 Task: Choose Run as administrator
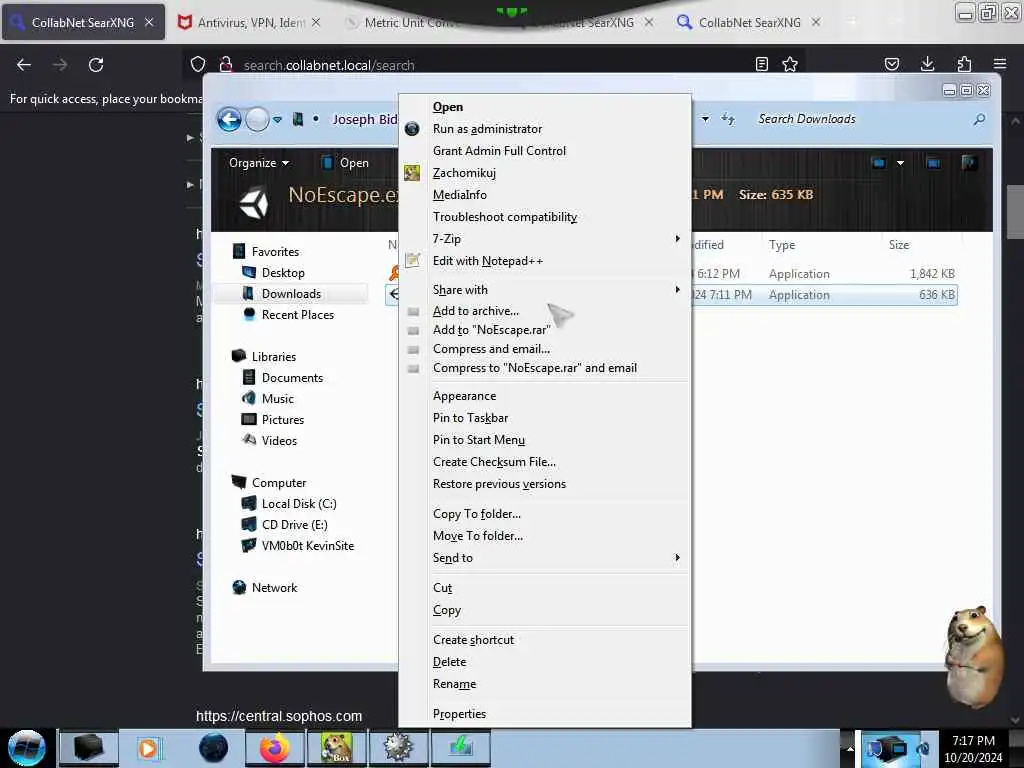[x=545, y=129]
